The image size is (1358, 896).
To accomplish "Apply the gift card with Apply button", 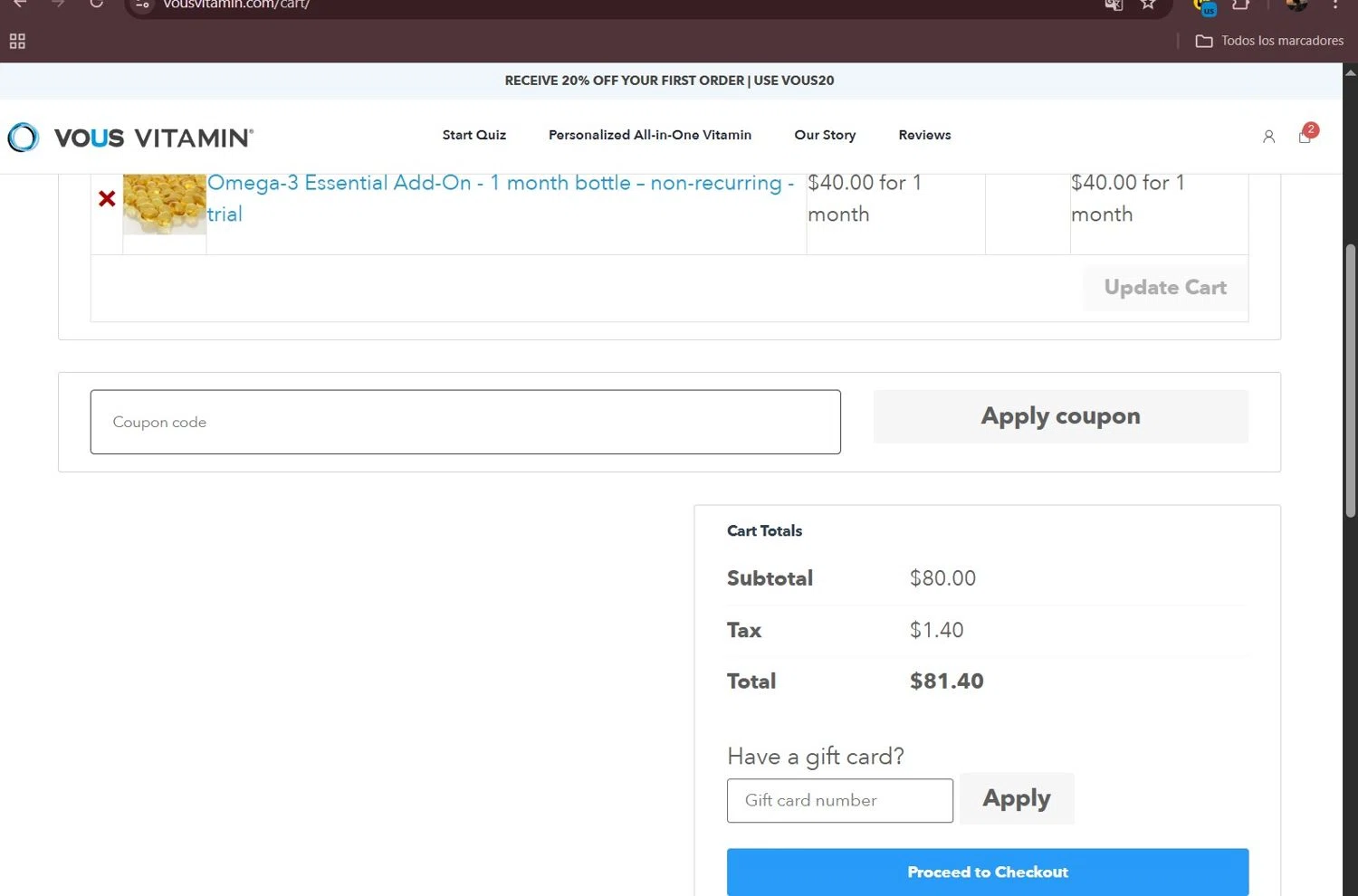I will pos(1017,798).
